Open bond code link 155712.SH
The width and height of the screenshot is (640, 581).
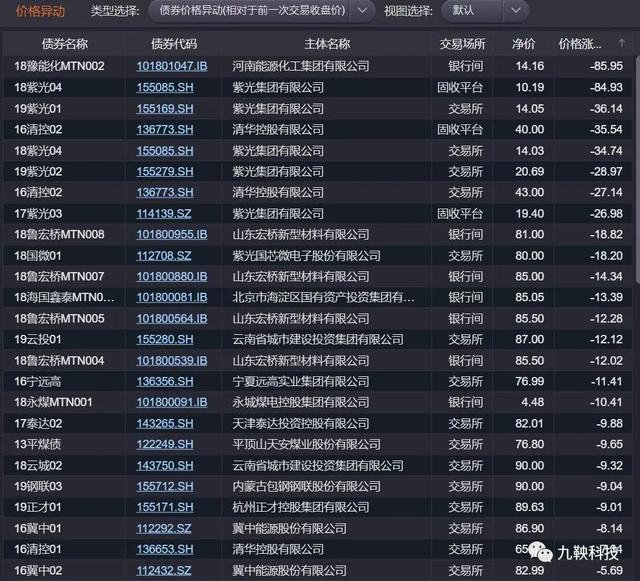tap(165, 486)
